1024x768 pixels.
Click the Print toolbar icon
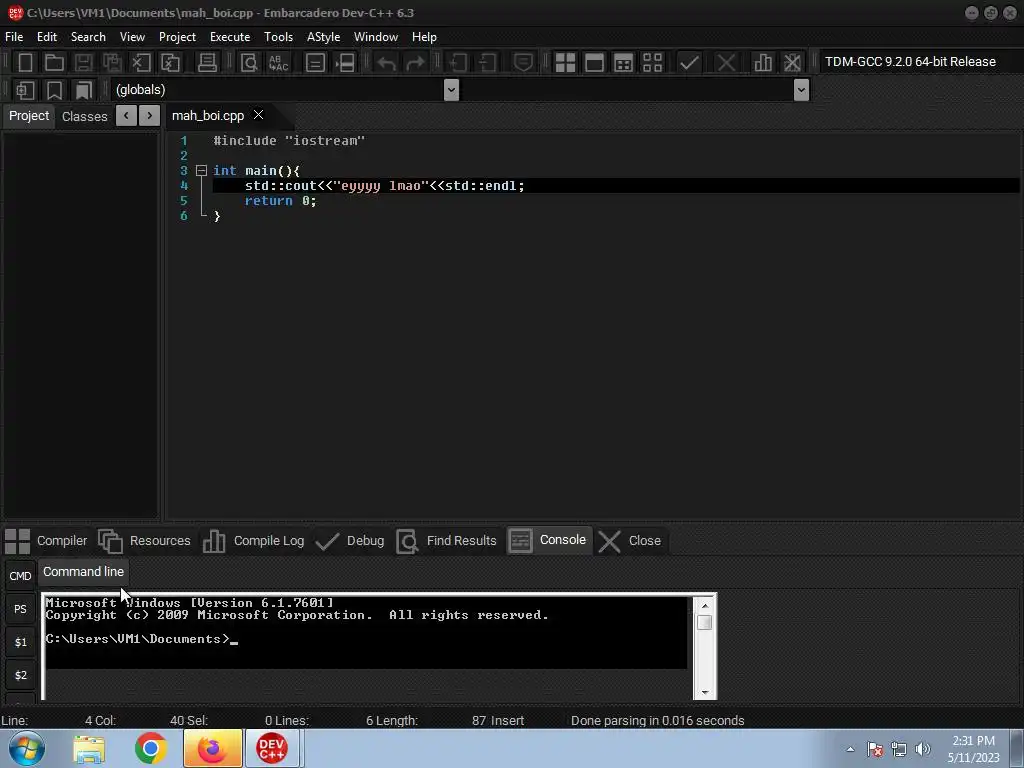[x=207, y=63]
